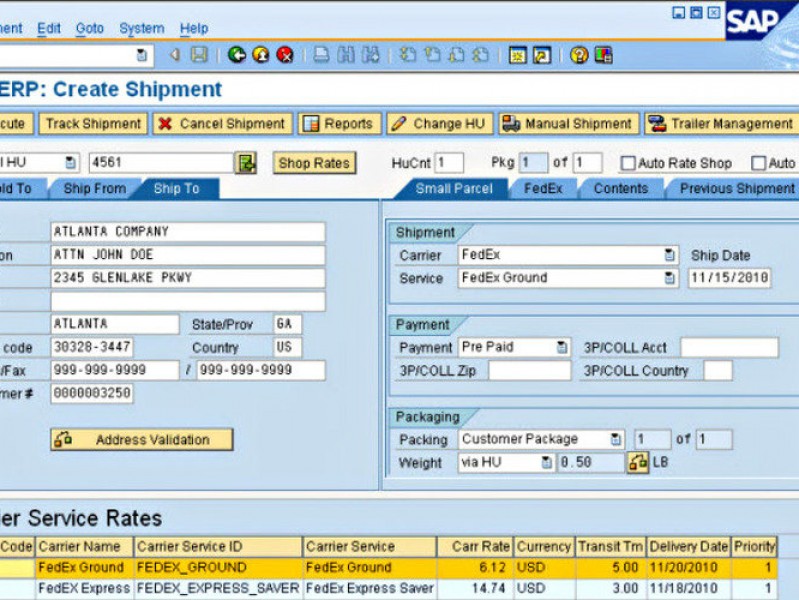Click the customer number field 0000003250

coord(92,394)
